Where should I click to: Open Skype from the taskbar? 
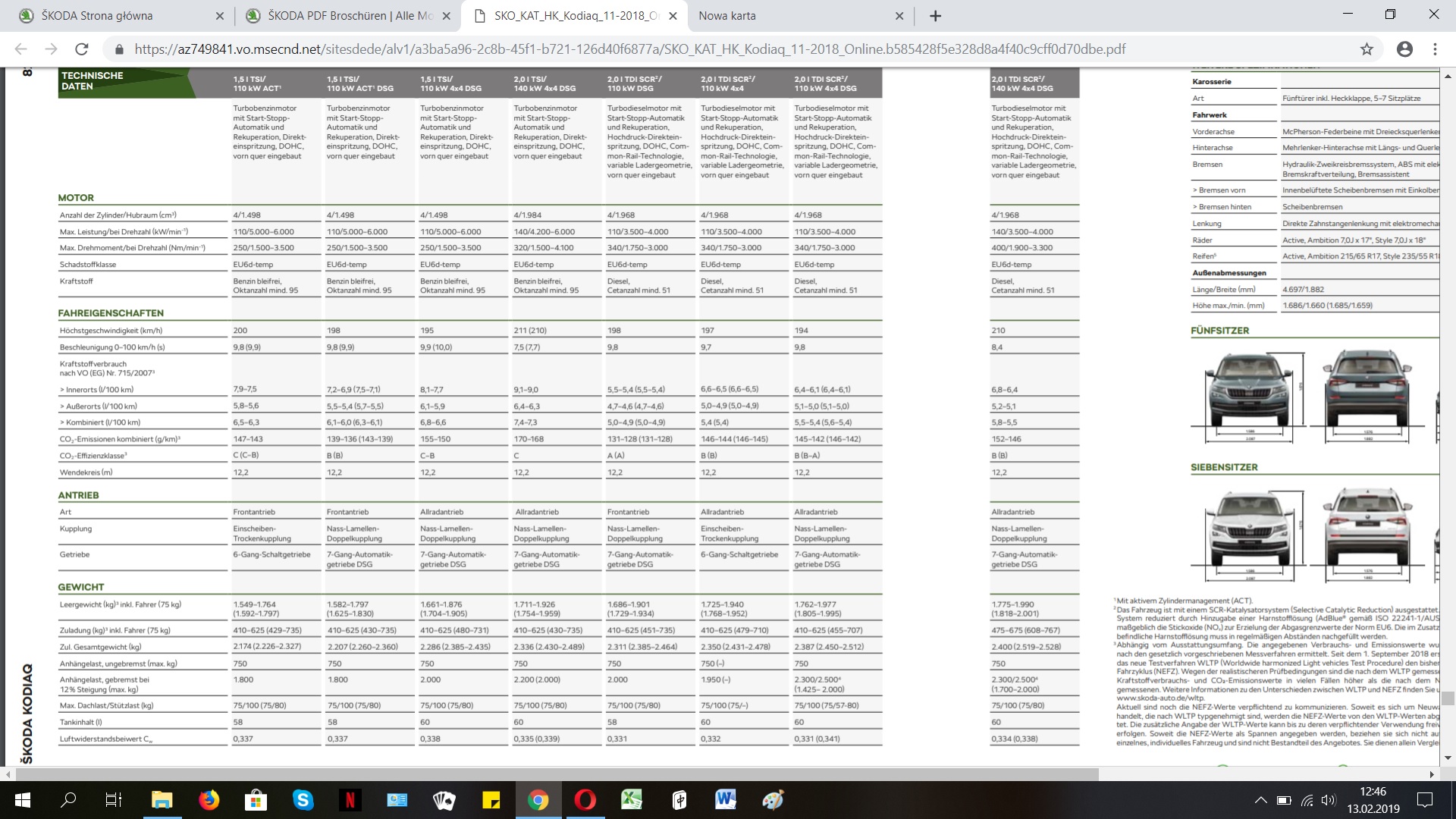(303, 799)
